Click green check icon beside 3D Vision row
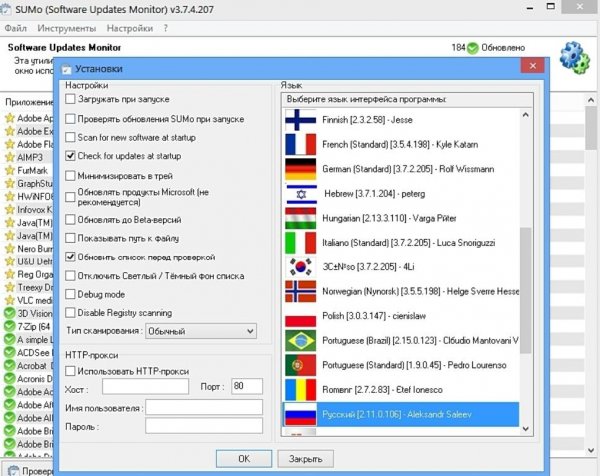Viewport: 600px width, 476px height. (9, 313)
